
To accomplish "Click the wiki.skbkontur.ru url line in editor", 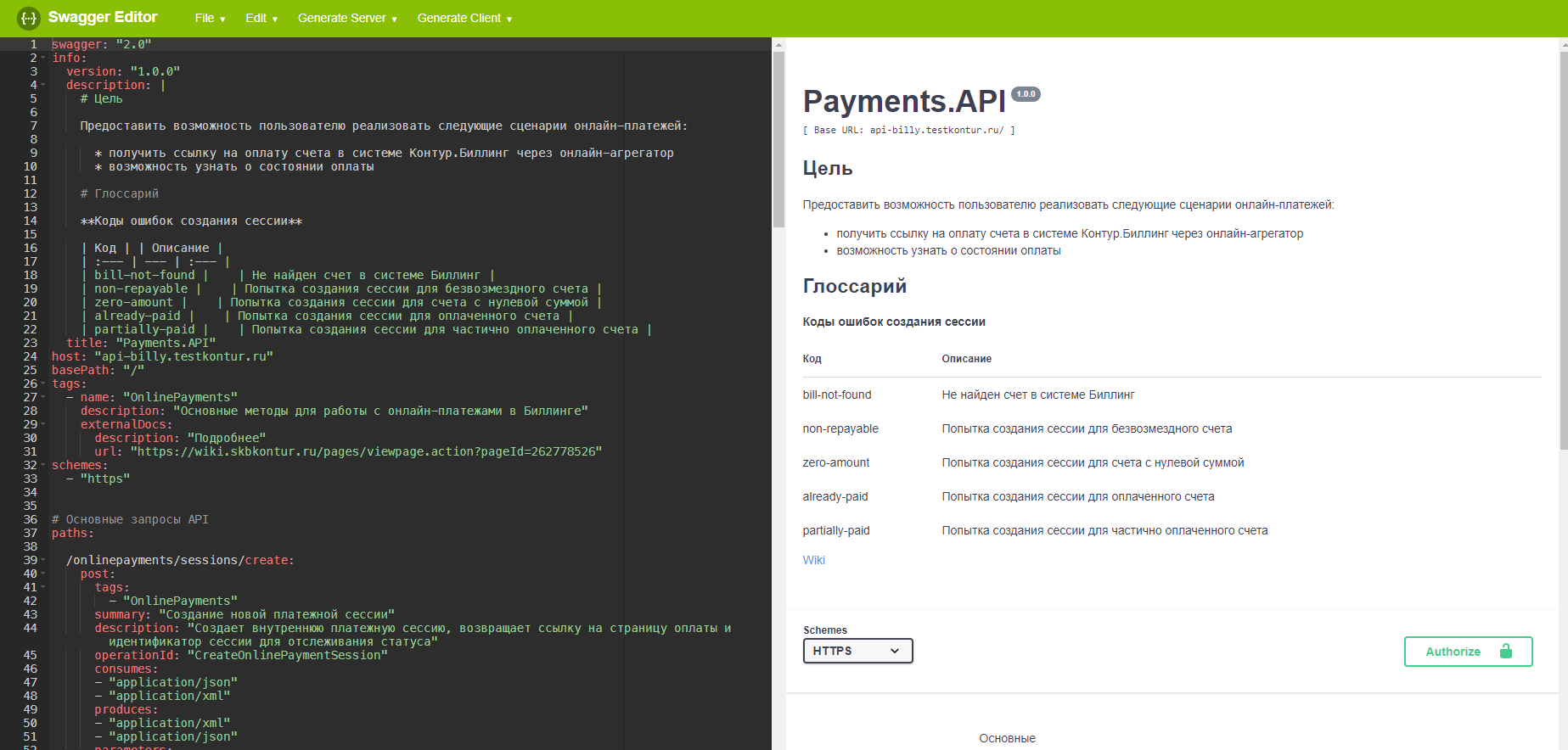I will click(x=348, y=451).
